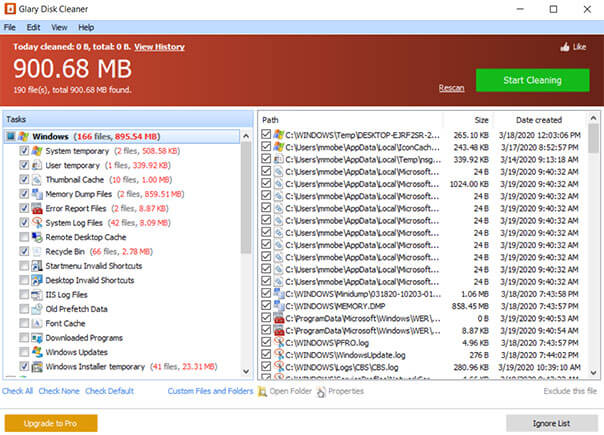
Task: Click the thumbs-up Like icon
Action: 565,47
